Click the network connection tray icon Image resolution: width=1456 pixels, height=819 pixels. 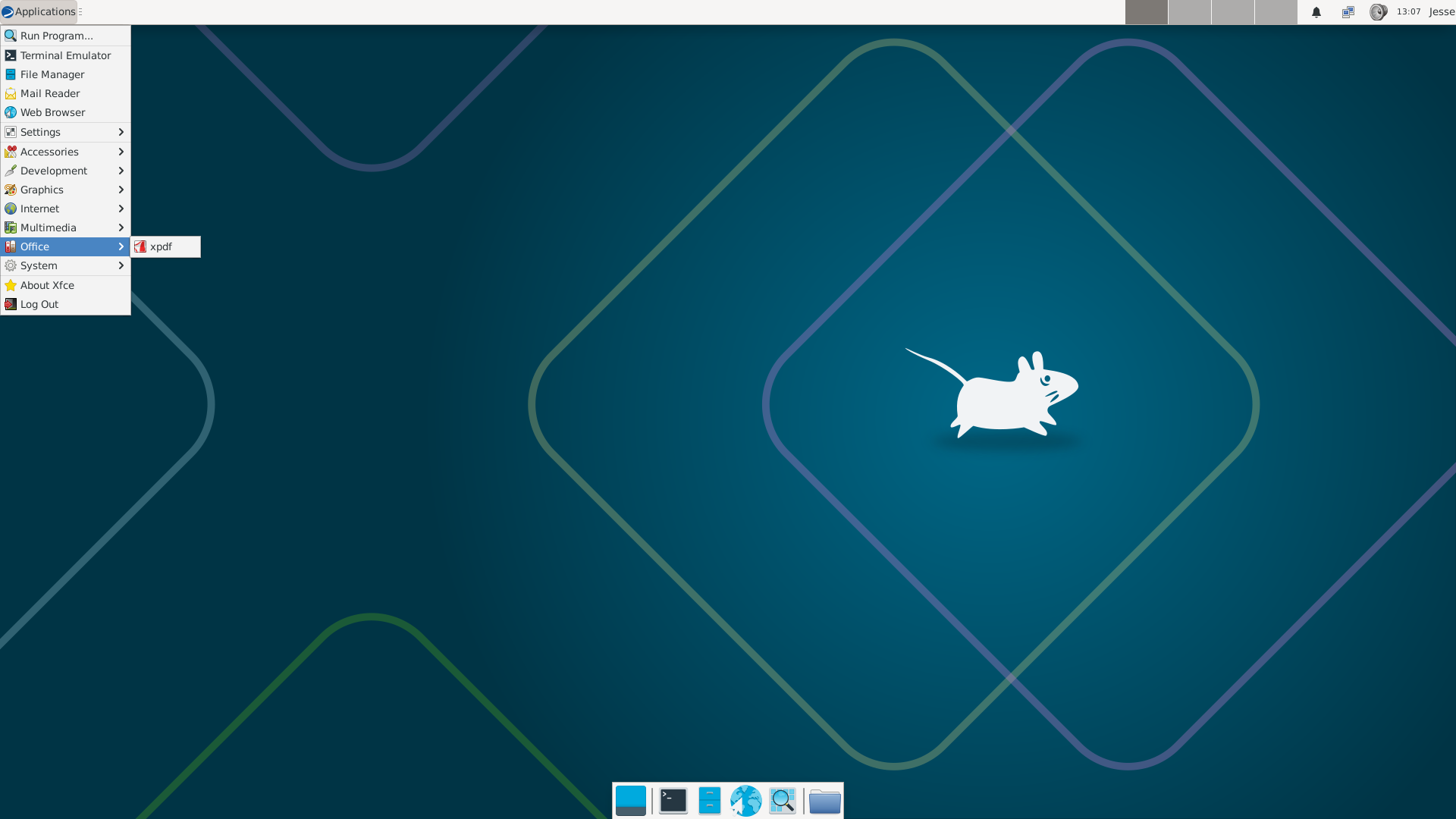tap(1348, 12)
